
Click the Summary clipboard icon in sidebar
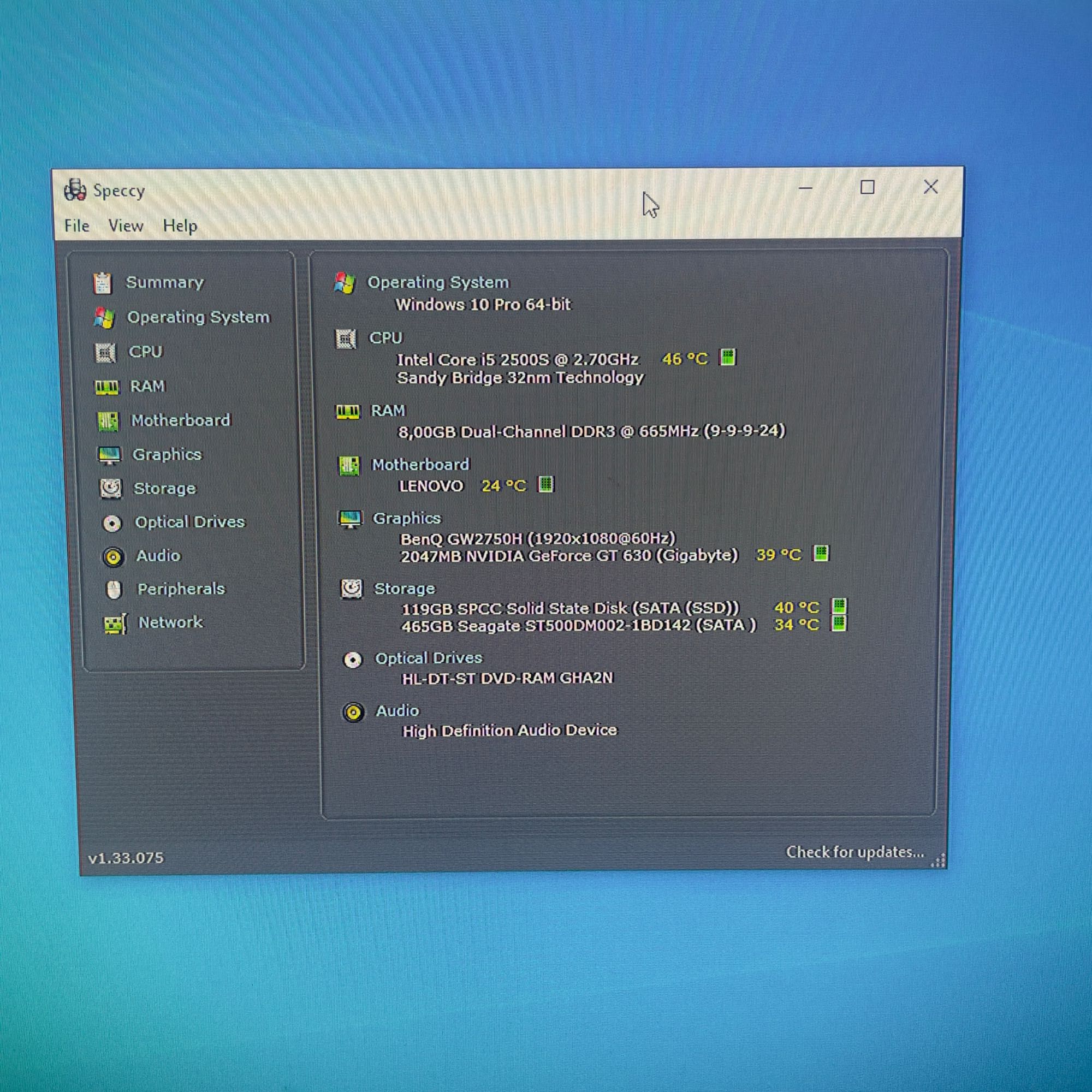tap(102, 283)
